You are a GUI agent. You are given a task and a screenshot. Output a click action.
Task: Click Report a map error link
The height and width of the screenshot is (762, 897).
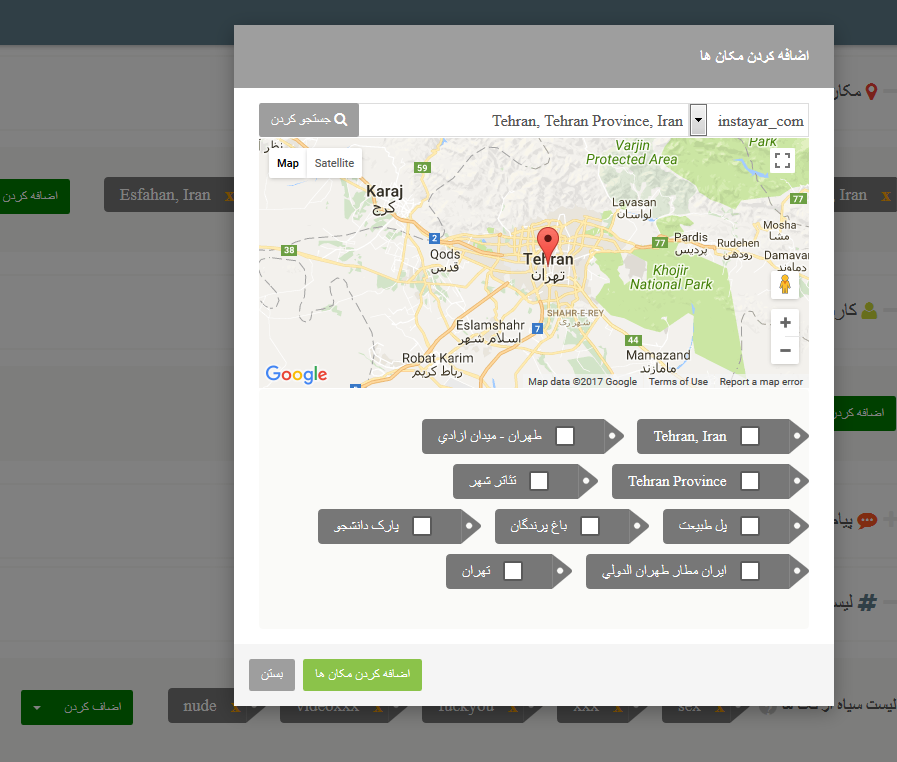761,382
